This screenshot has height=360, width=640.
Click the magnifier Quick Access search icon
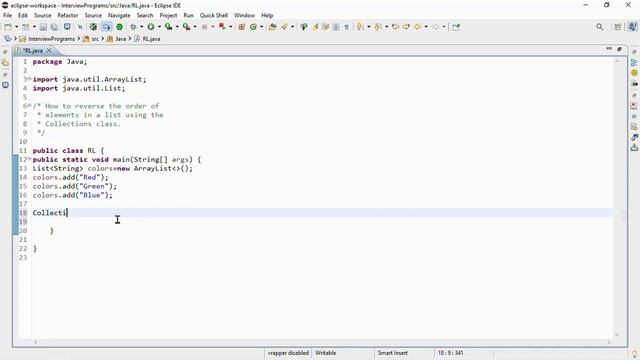pos(600,27)
